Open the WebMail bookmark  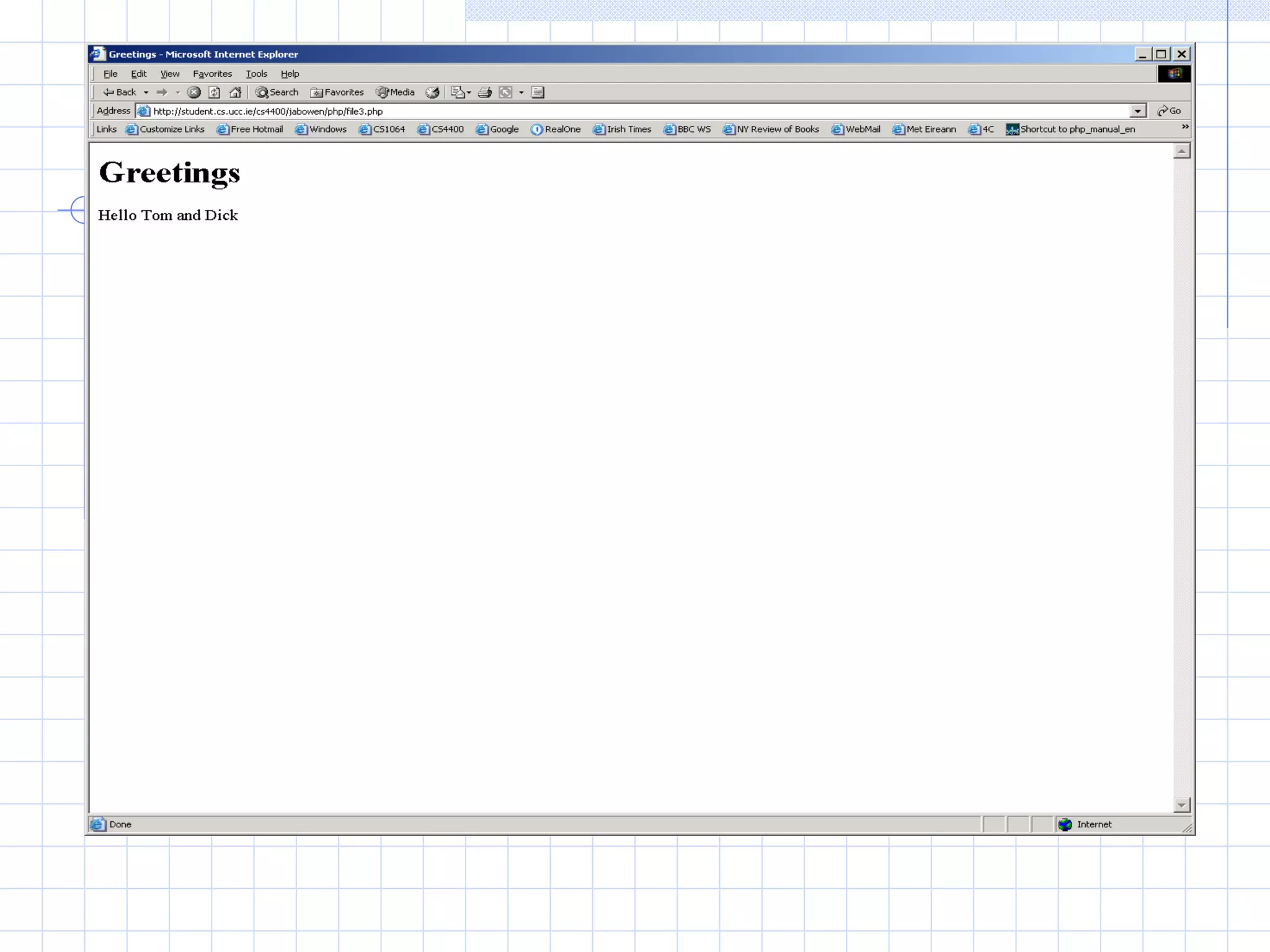click(856, 130)
